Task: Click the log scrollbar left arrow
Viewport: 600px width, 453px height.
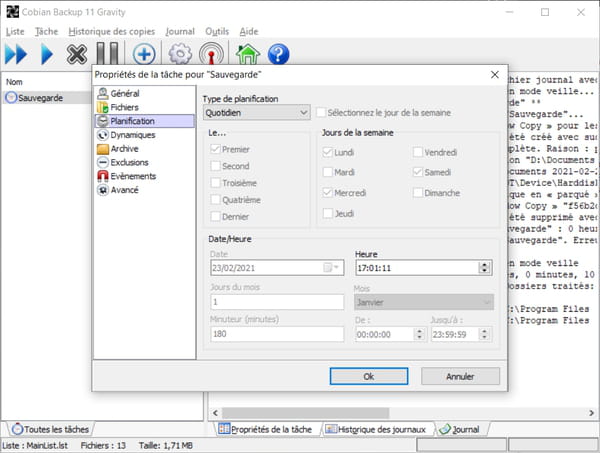Action: tap(215, 413)
